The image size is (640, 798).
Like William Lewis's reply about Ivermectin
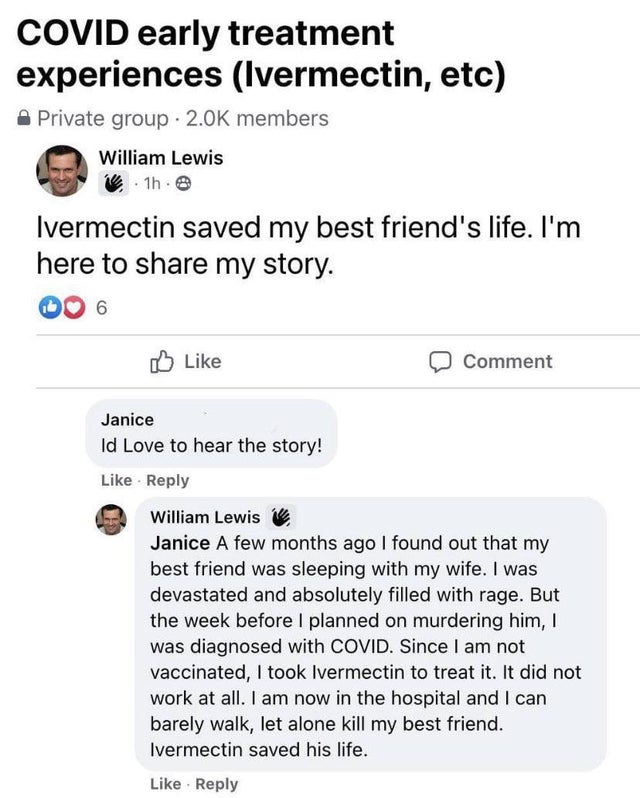tap(164, 784)
